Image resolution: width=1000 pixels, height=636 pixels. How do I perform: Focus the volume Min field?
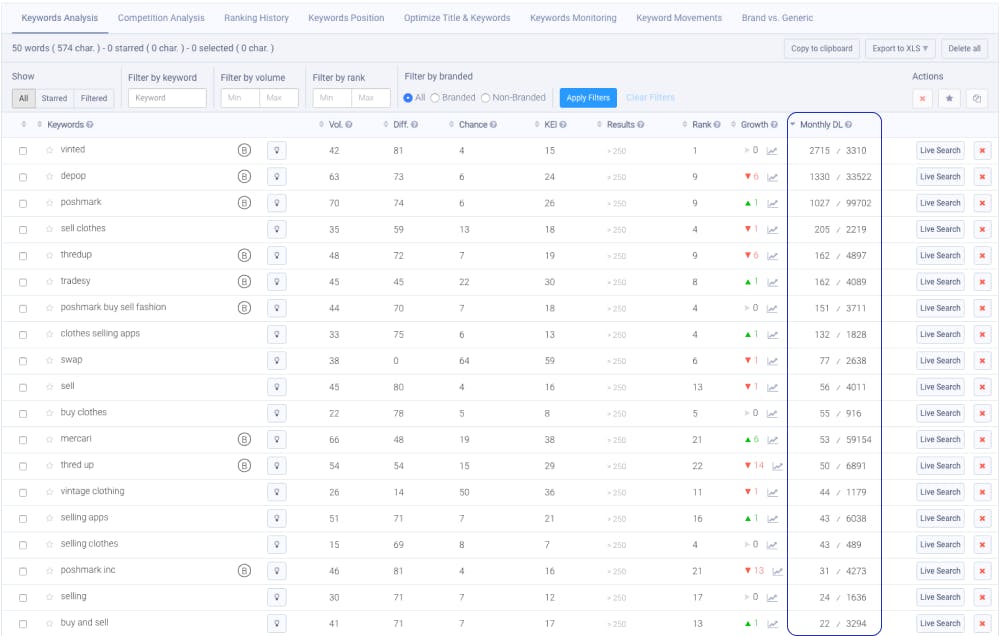coord(240,98)
